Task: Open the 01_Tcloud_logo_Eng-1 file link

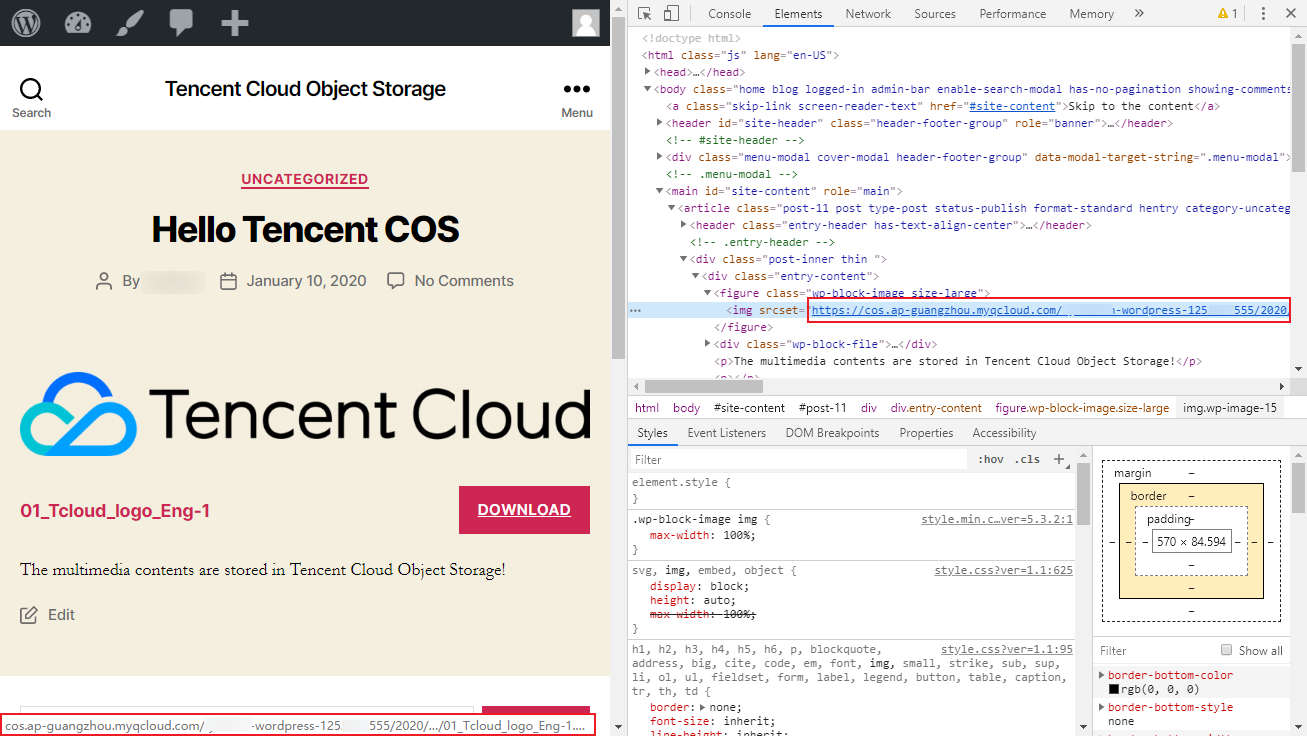Action: click(x=115, y=511)
